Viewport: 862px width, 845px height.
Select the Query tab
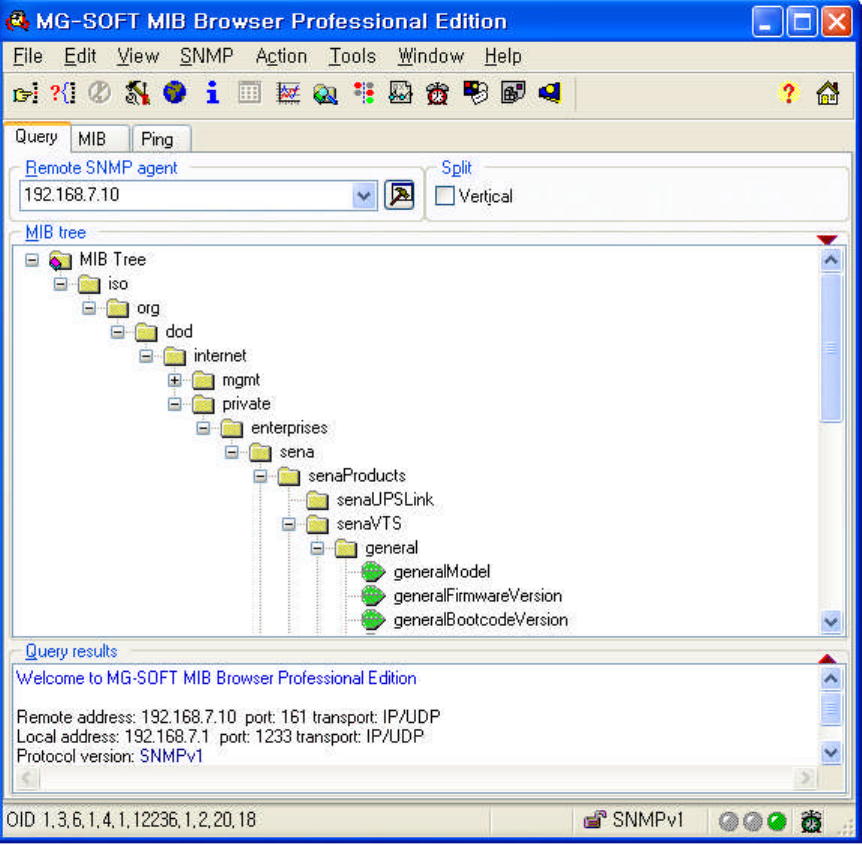pyautogui.click(x=37, y=137)
